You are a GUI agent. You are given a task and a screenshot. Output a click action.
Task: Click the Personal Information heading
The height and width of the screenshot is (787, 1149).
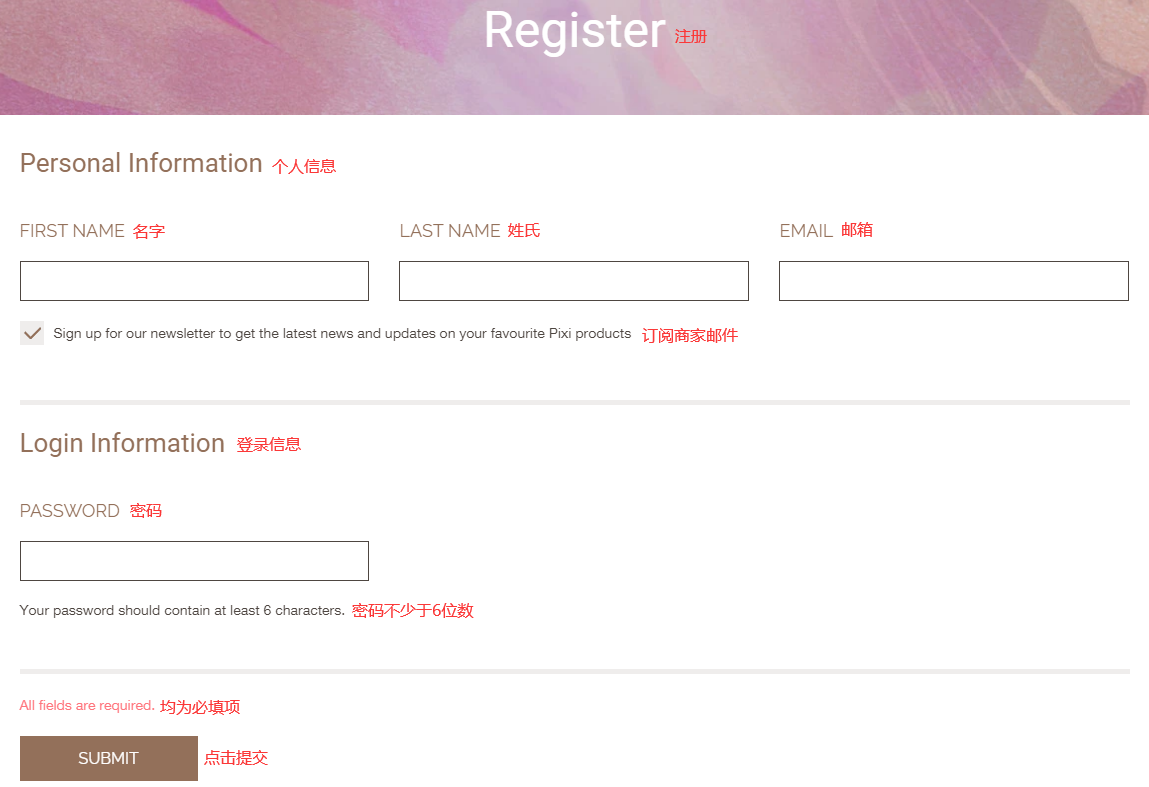pyautogui.click(x=141, y=164)
